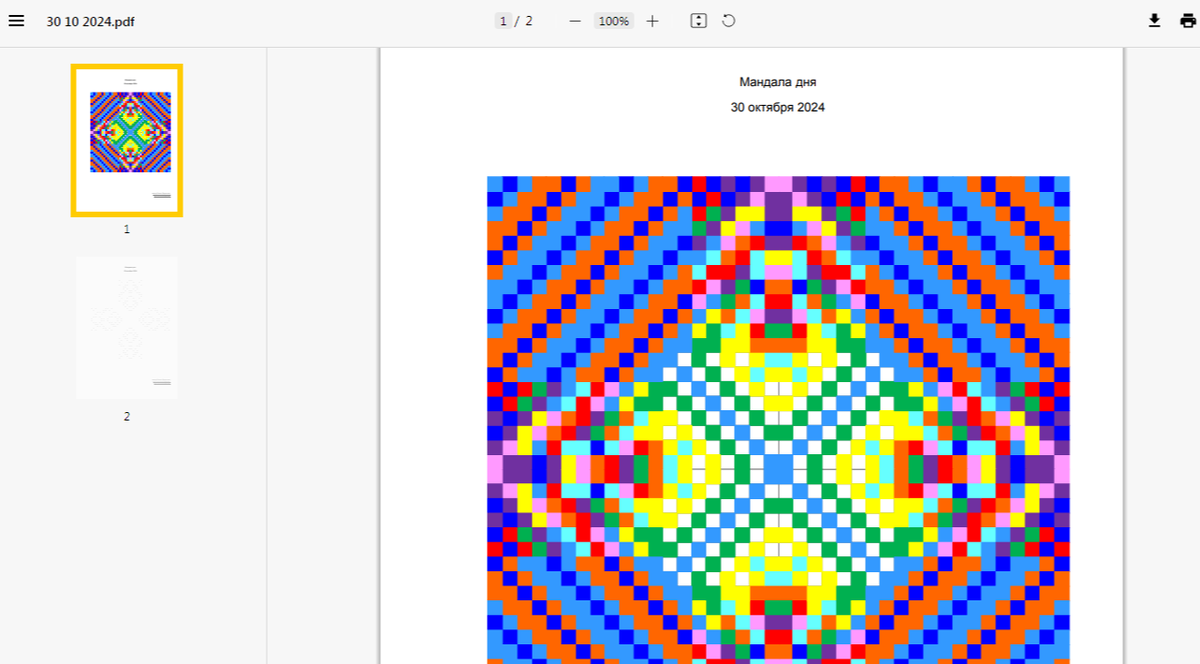Viewport: 1200px width, 664px height.
Task: Click the 100% zoom level field
Action: click(614, 21)
